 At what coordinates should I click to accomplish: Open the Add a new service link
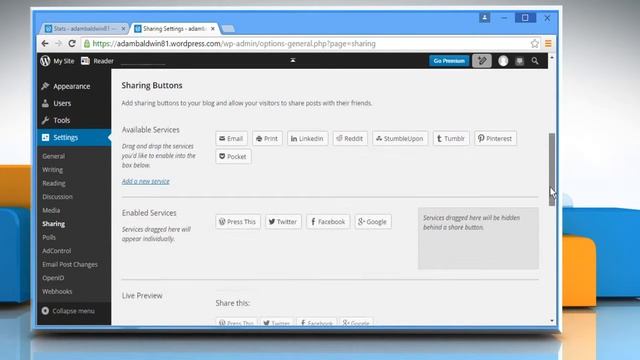point(146,181)
